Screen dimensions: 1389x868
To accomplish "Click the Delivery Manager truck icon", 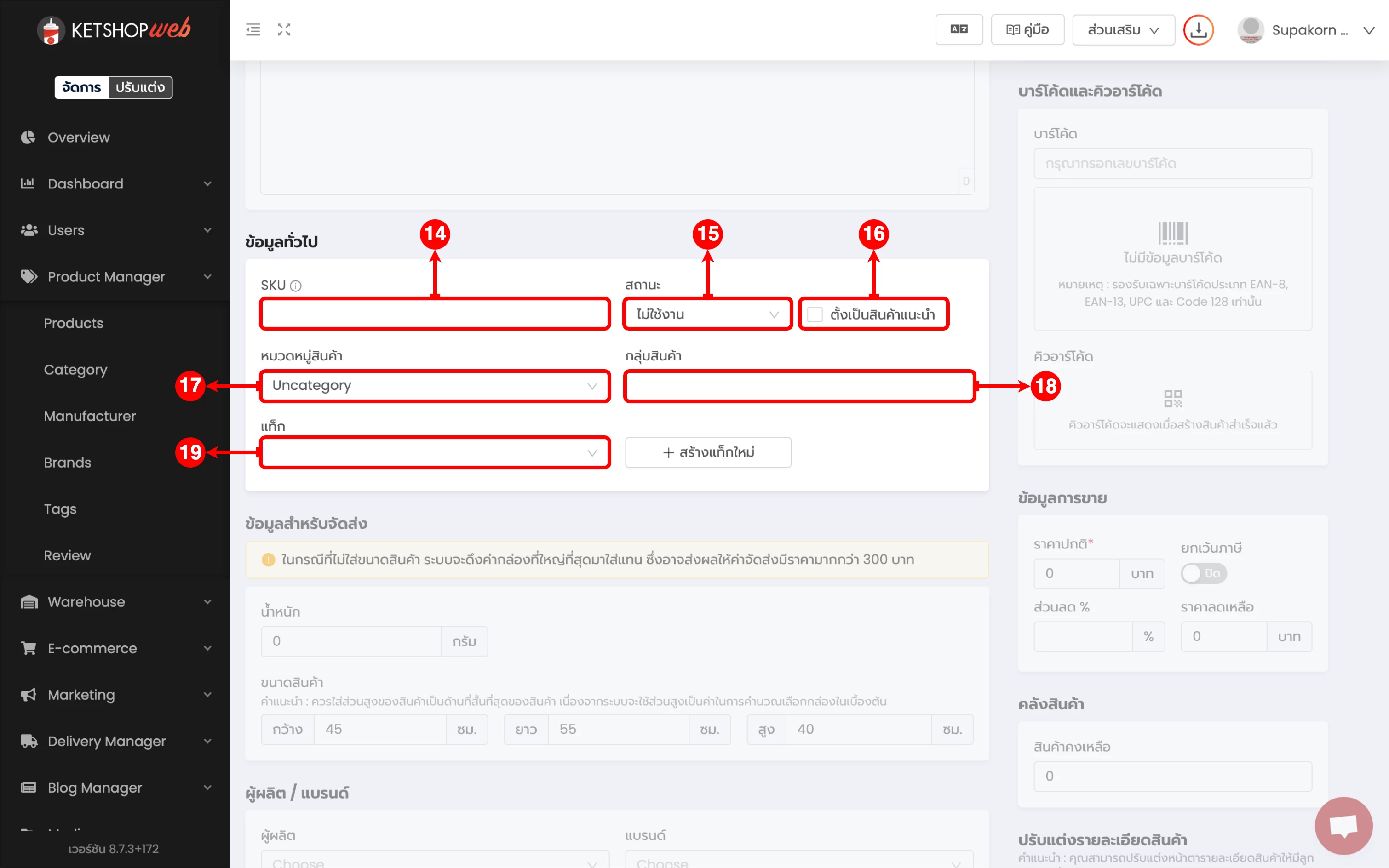I will point(29,741).
